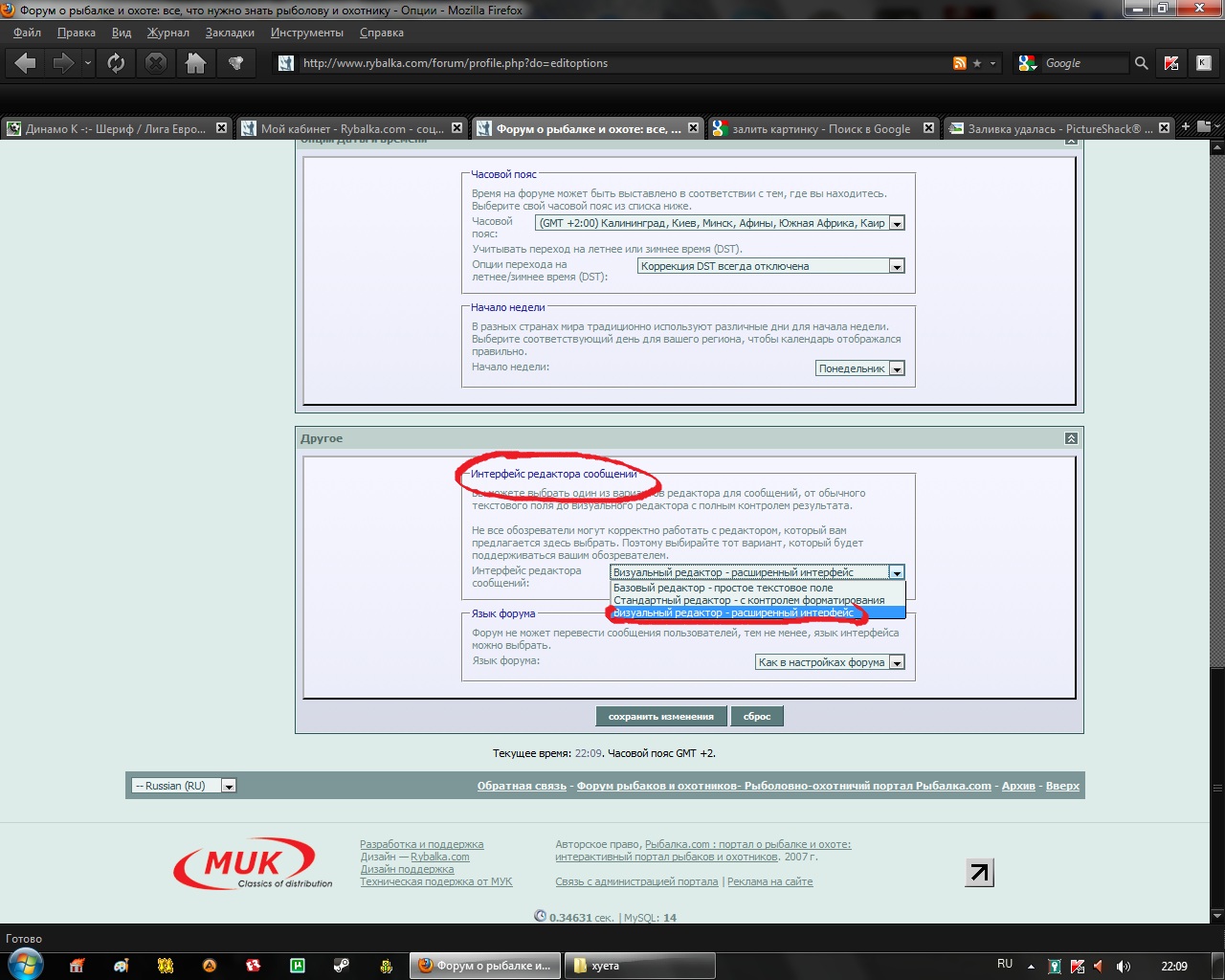The image size is (1225, 980).
Task: Bookmark this page with the star icon
Action: pyautogui.click(x=977, y=63)
